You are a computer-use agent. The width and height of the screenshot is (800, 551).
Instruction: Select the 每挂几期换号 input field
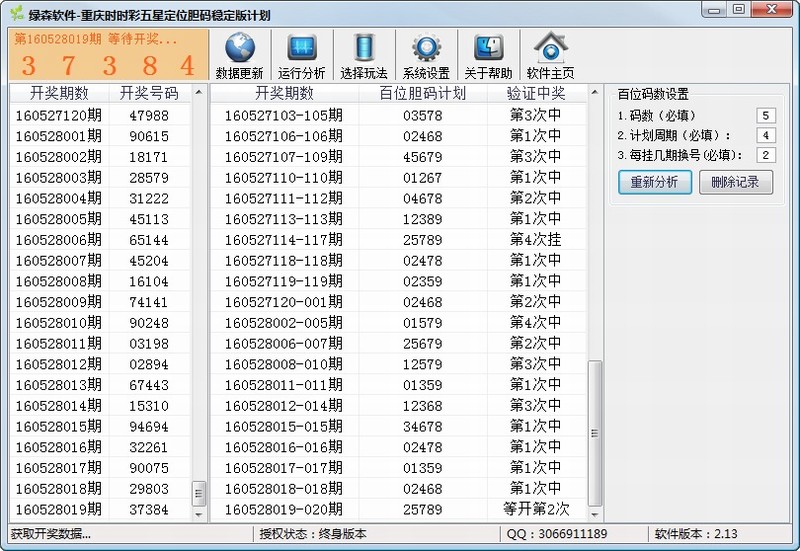point(766,155)
